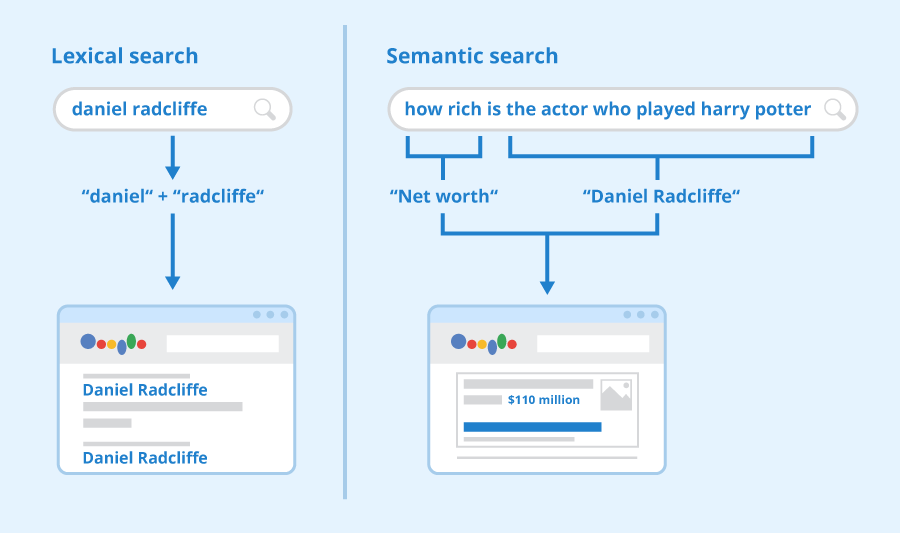Viewport: 900px width, 533px height.
Task: Click the logo in the lexical results window
Action: (x=113, y=343)
